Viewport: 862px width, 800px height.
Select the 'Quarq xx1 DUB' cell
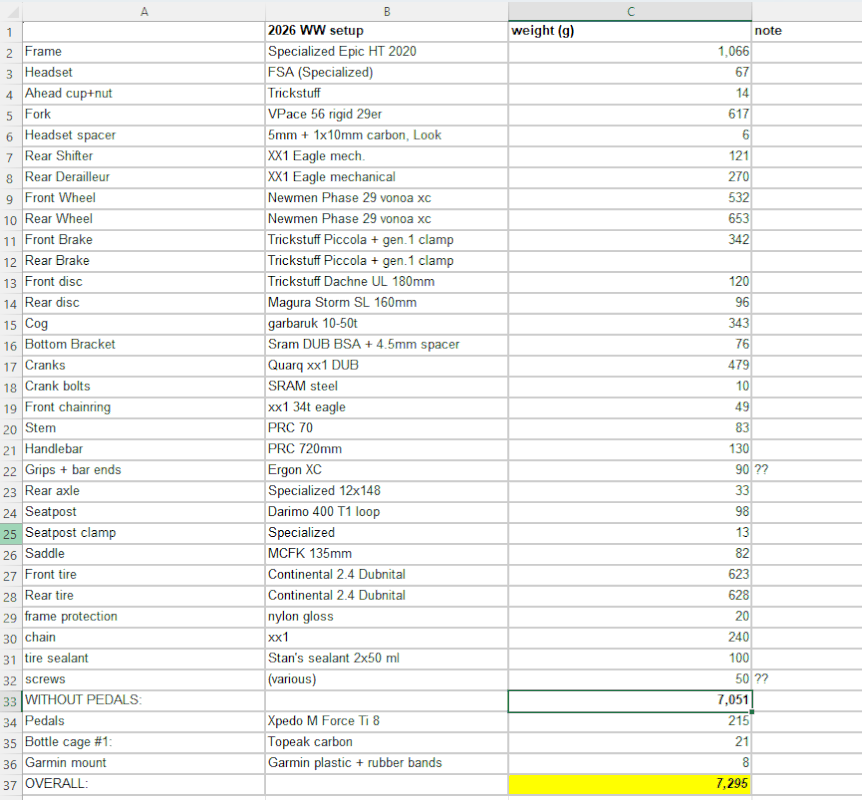[386, 366]
